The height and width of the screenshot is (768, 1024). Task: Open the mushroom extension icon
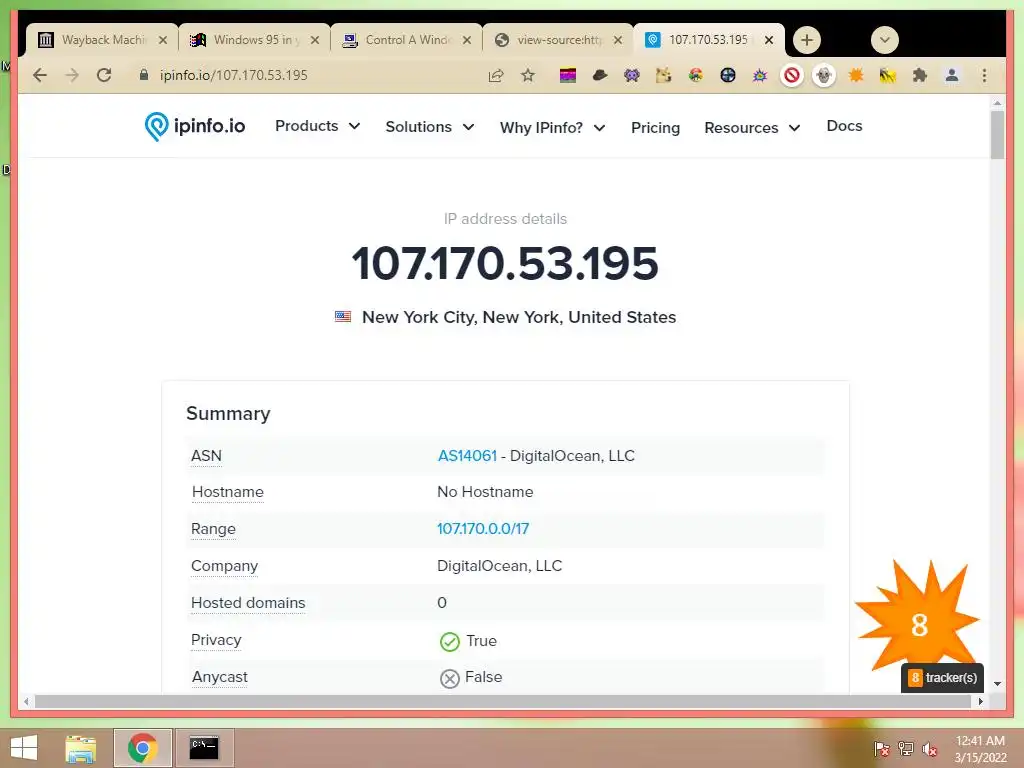[x=696, y=76]
